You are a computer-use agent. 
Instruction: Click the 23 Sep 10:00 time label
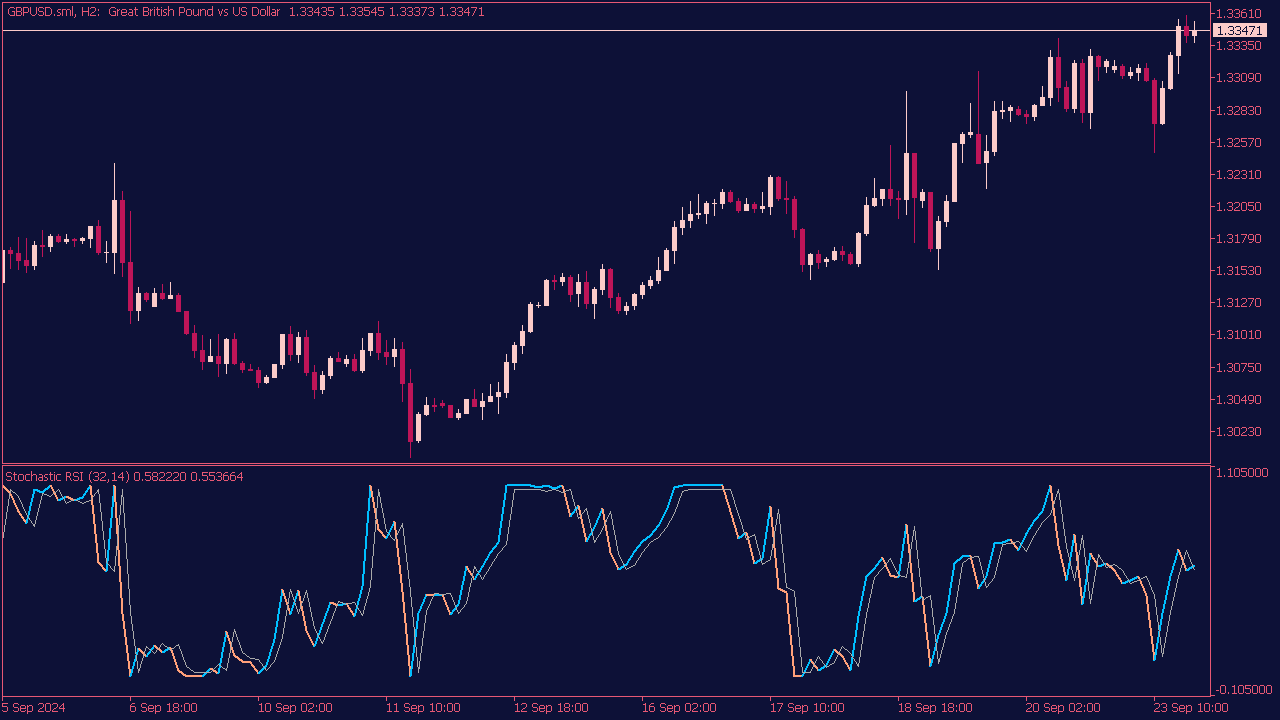click(x=1190, y=707)
